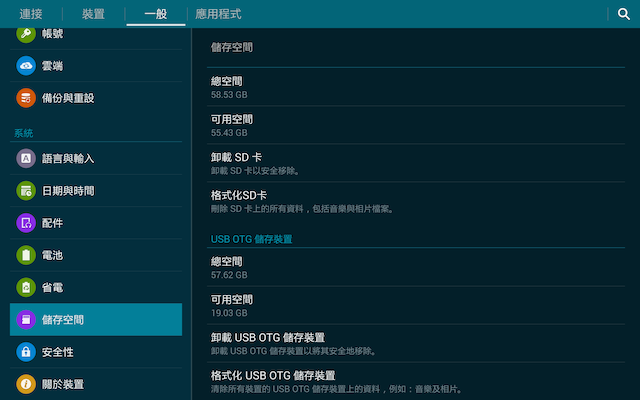Image resolution: width=640 pixels, height=400 pixels.
Task: Tap SD card 總空間 58.53 GB value
Action: (229, 95)
